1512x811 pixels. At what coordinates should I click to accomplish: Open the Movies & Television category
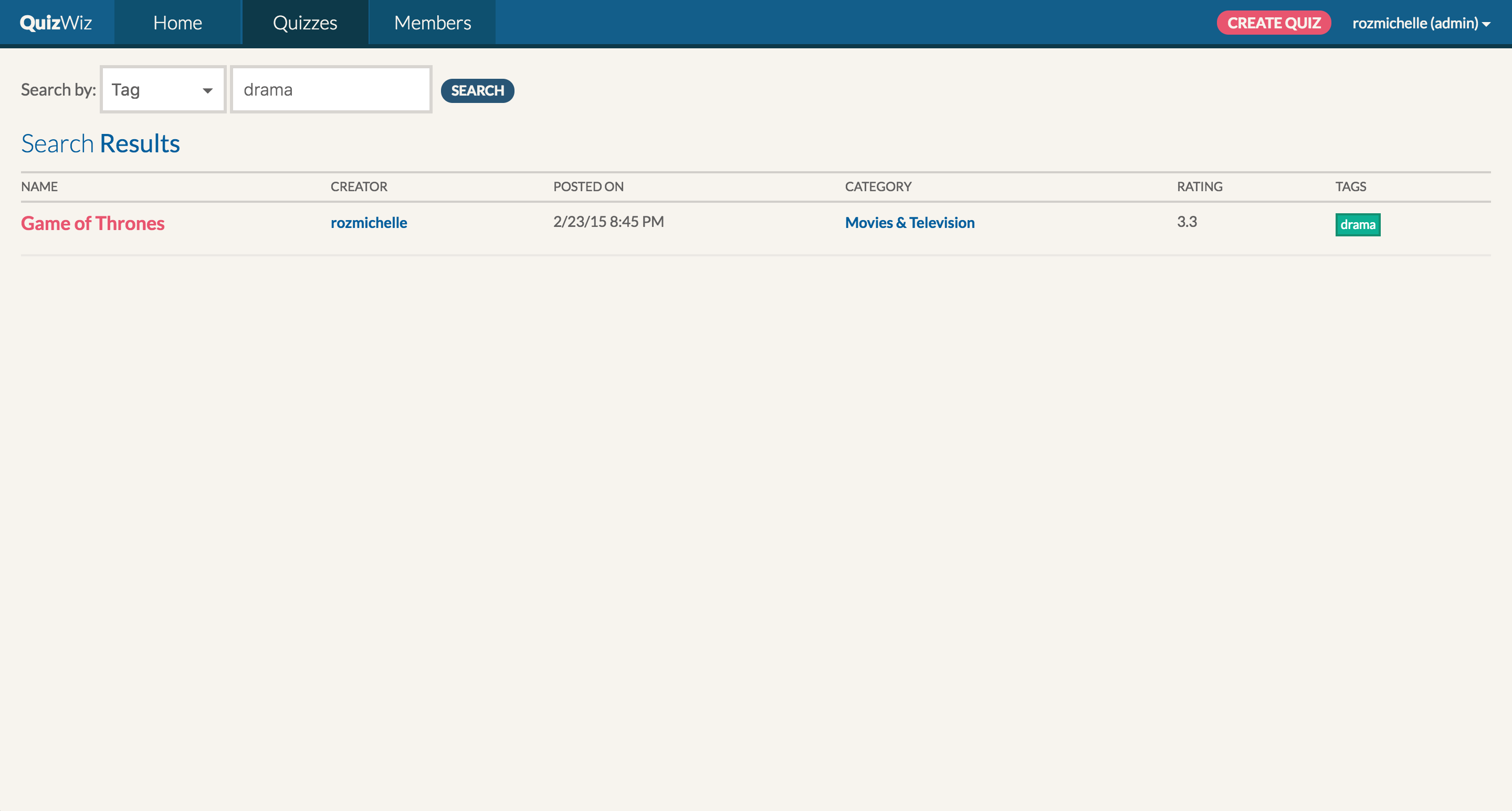pyautogui.click(x=910, y=223)
